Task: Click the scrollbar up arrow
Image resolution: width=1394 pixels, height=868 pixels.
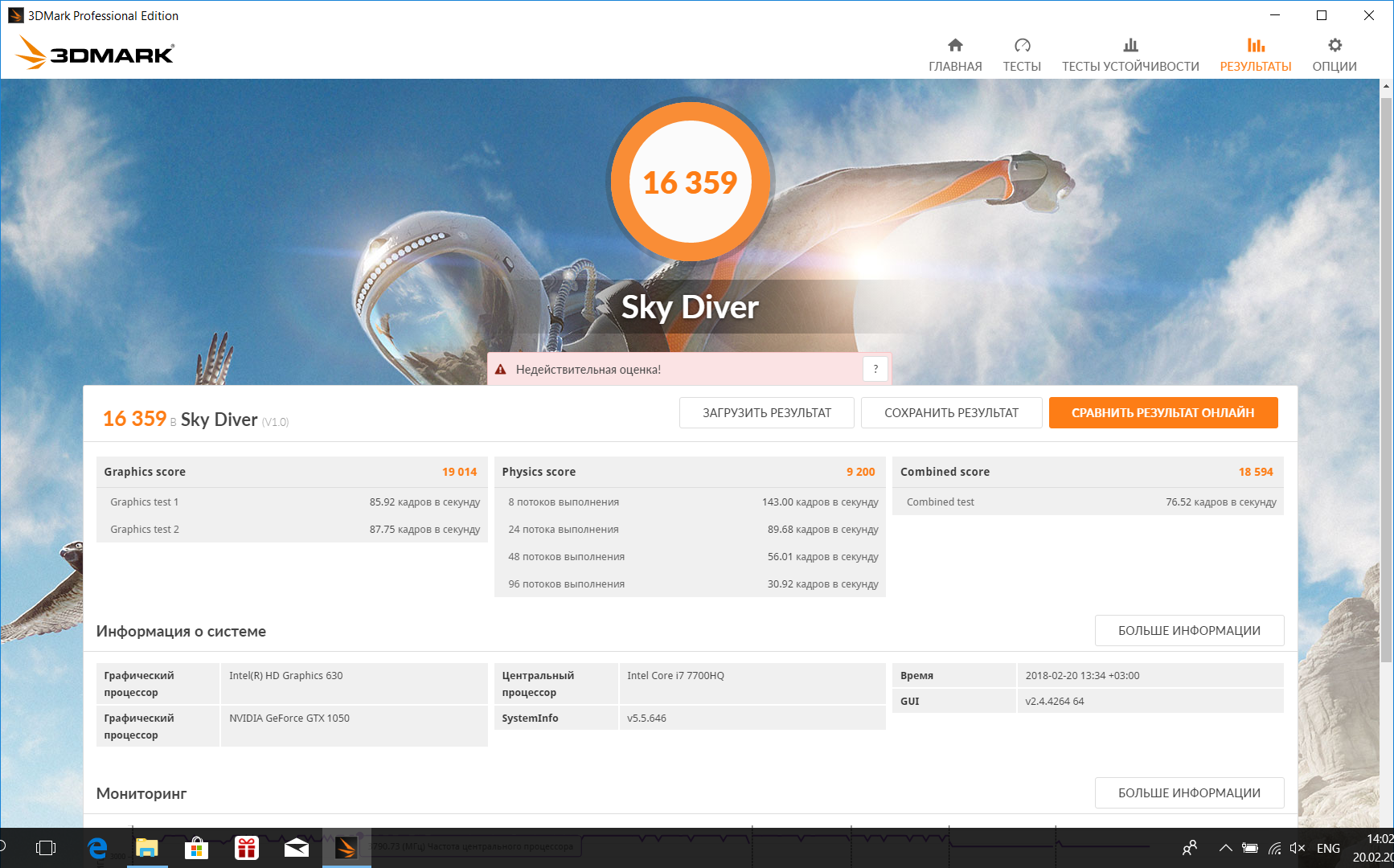Action: point(1387,86)
